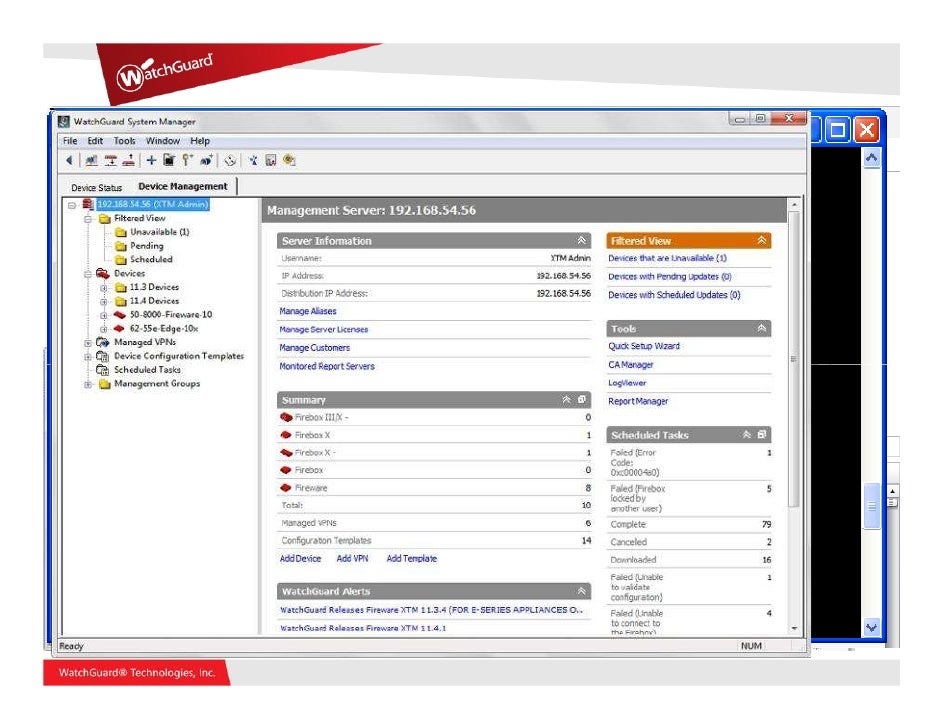The width and height of the screenshot is (942, 728).
Task: Collapse the Server Information panel chevron
Action: (582, 240)
